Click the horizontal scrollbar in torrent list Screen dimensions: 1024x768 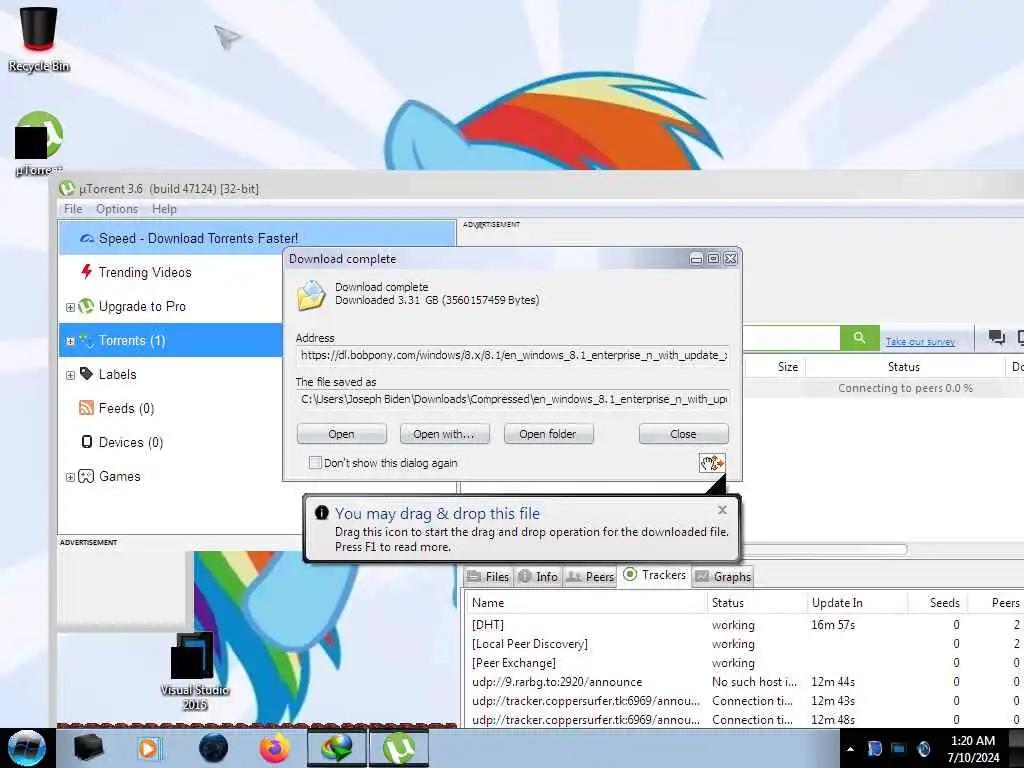(x=824, y=549)
